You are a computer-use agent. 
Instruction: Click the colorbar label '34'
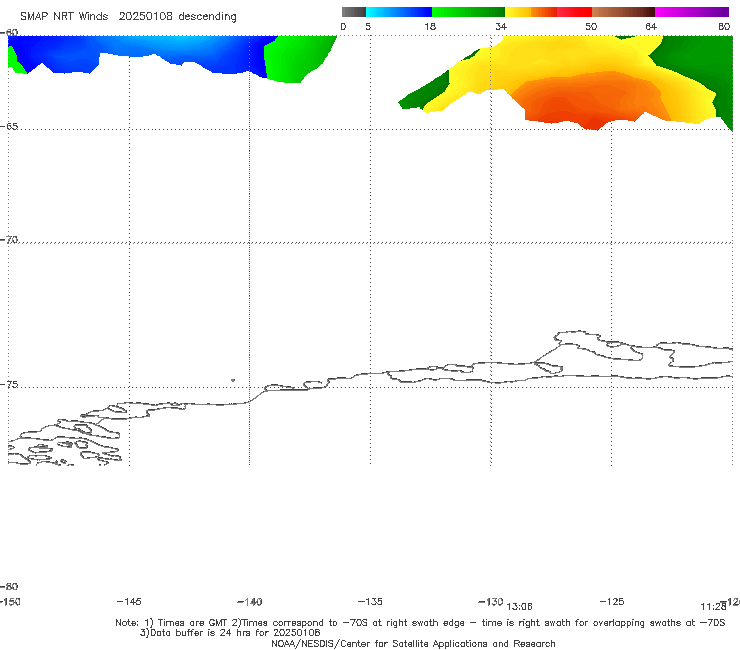point(501,26)
